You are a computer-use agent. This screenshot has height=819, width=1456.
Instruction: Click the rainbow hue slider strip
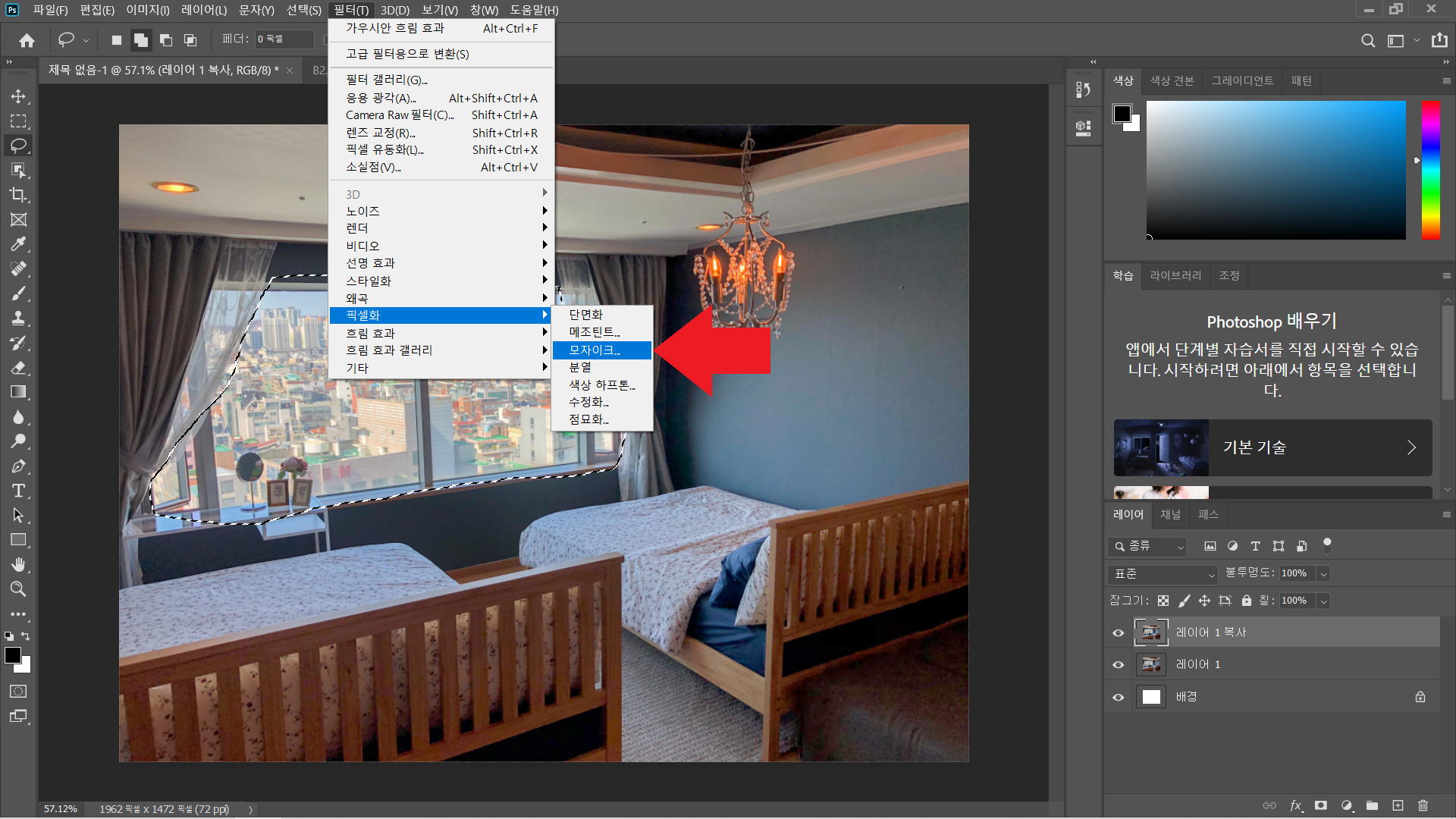point(1430,170)
